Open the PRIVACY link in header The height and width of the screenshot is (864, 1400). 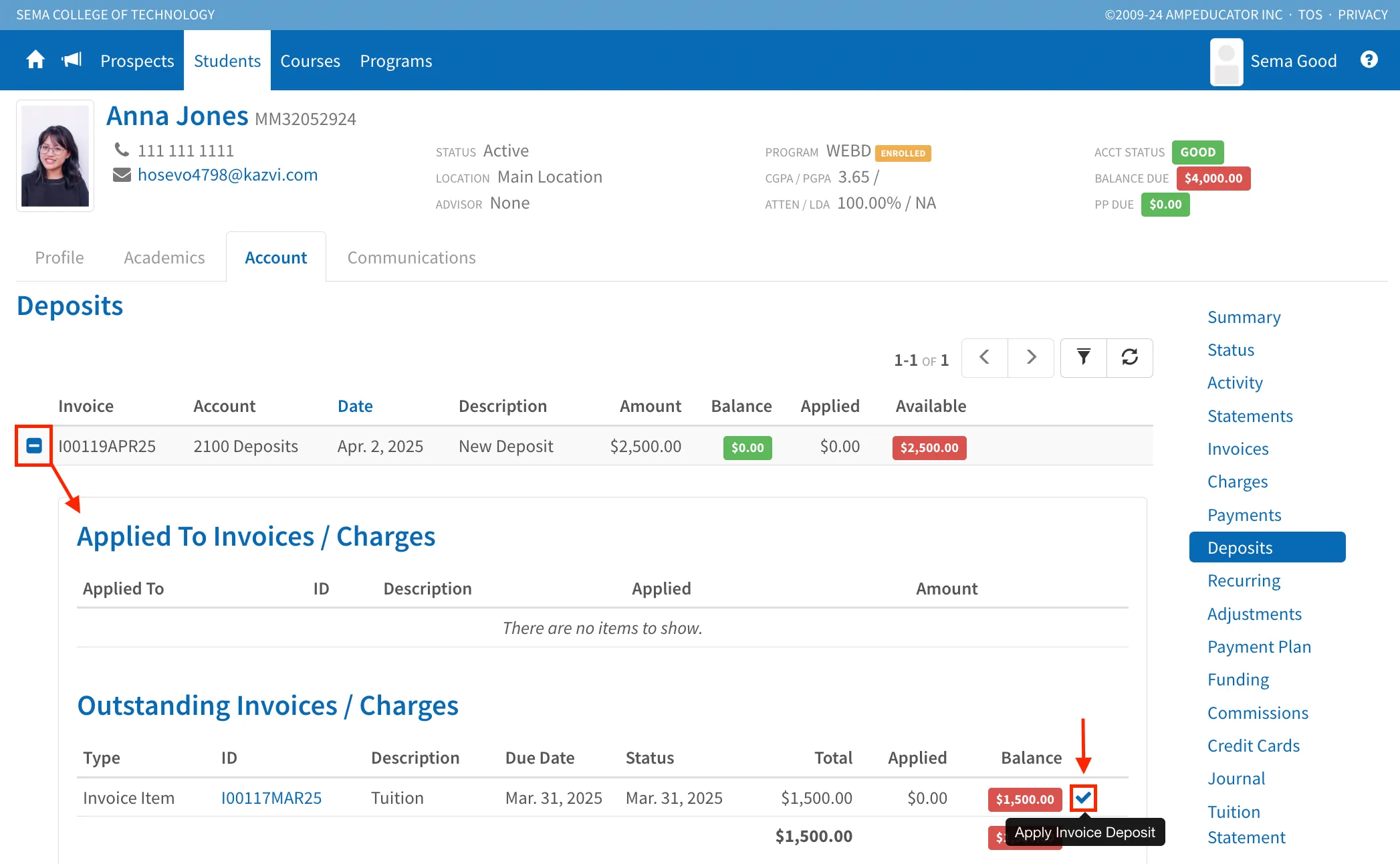[x=1363, y=15]
